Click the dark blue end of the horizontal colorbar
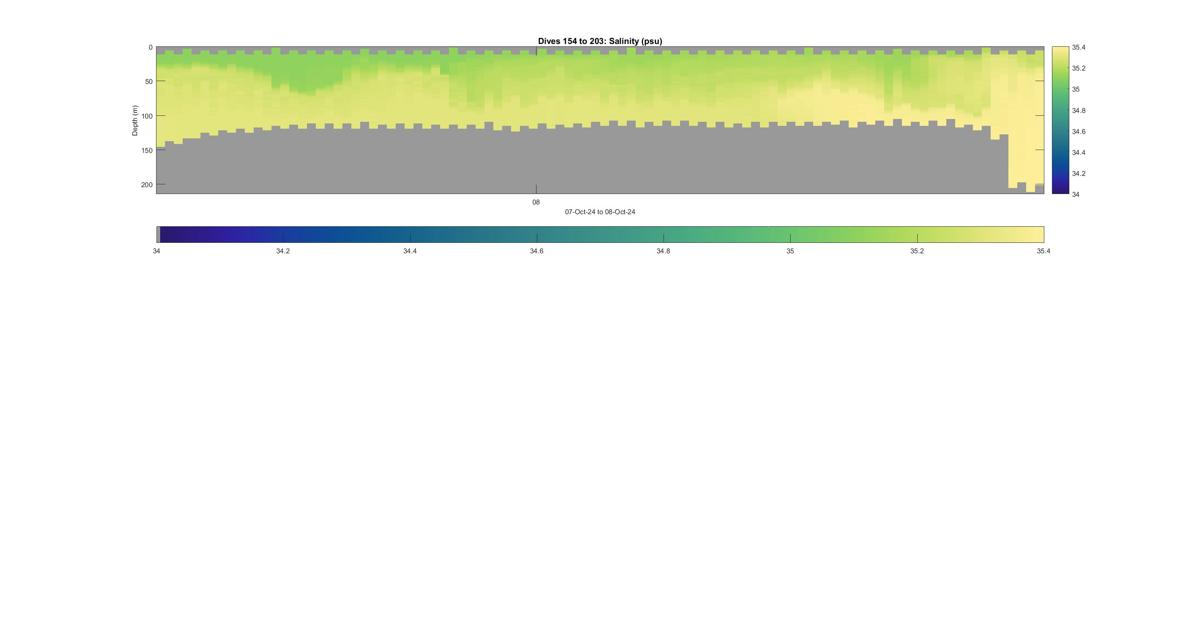 (170, 234)
